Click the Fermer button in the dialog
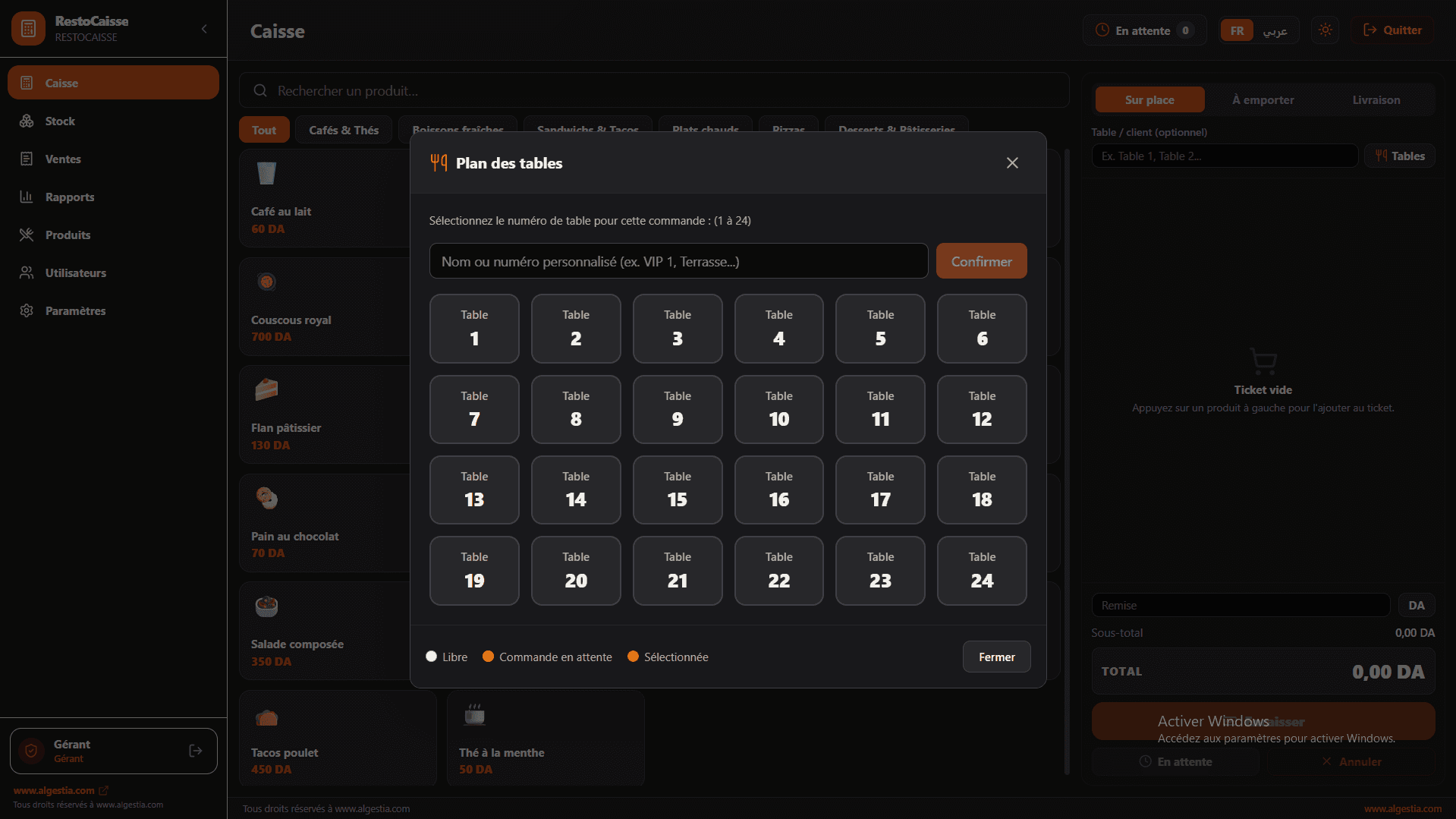Image resolution: width=1456 pixels, height=819 pixels. pyautogui.click(x=996, y=657)
